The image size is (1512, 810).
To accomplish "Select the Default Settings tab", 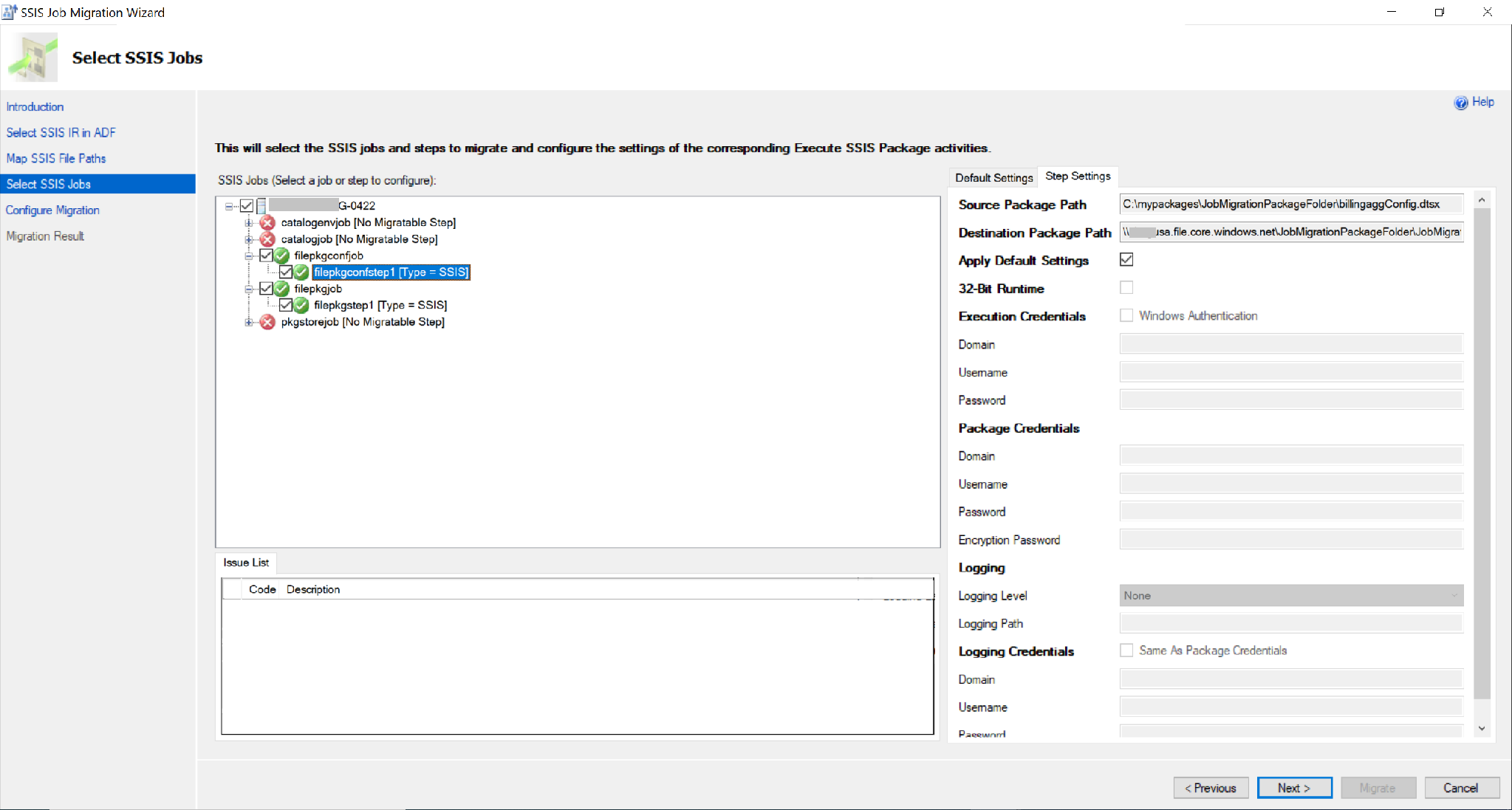I will click(993, 176).
